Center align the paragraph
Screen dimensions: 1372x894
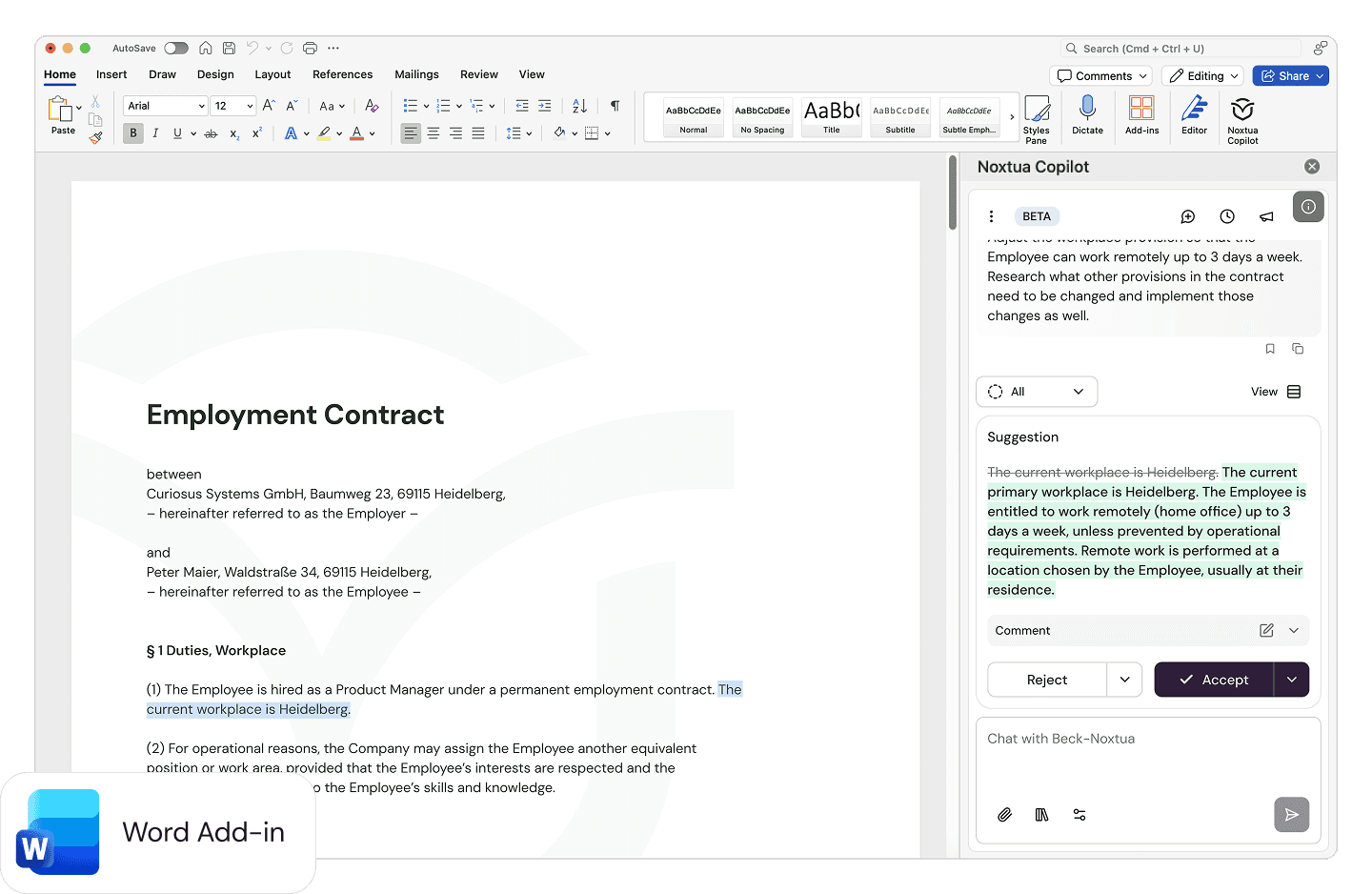(434, 133)
